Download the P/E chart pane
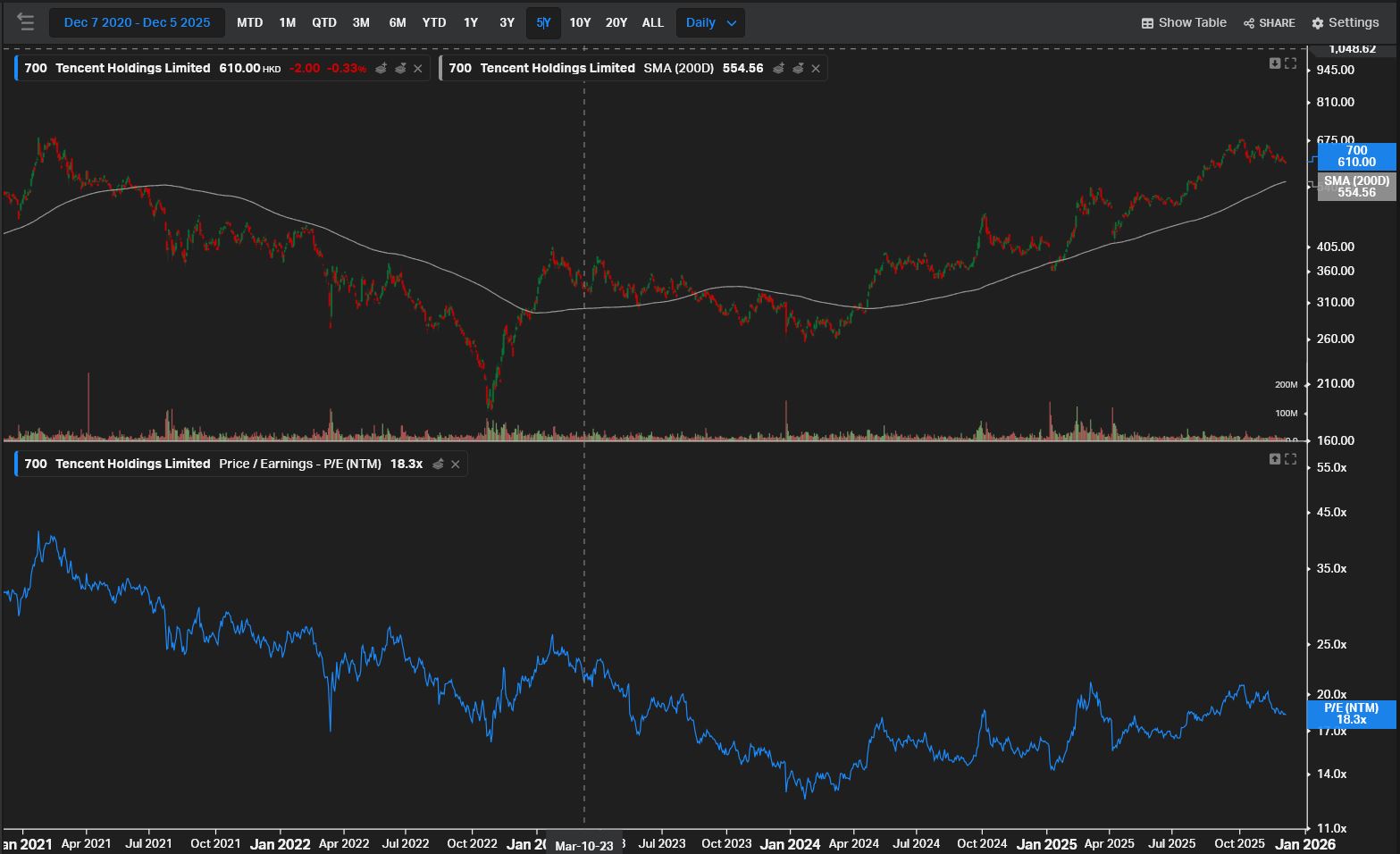Screen dimensions: 1400x854 pyautogui.click(x=1275, y=458)
